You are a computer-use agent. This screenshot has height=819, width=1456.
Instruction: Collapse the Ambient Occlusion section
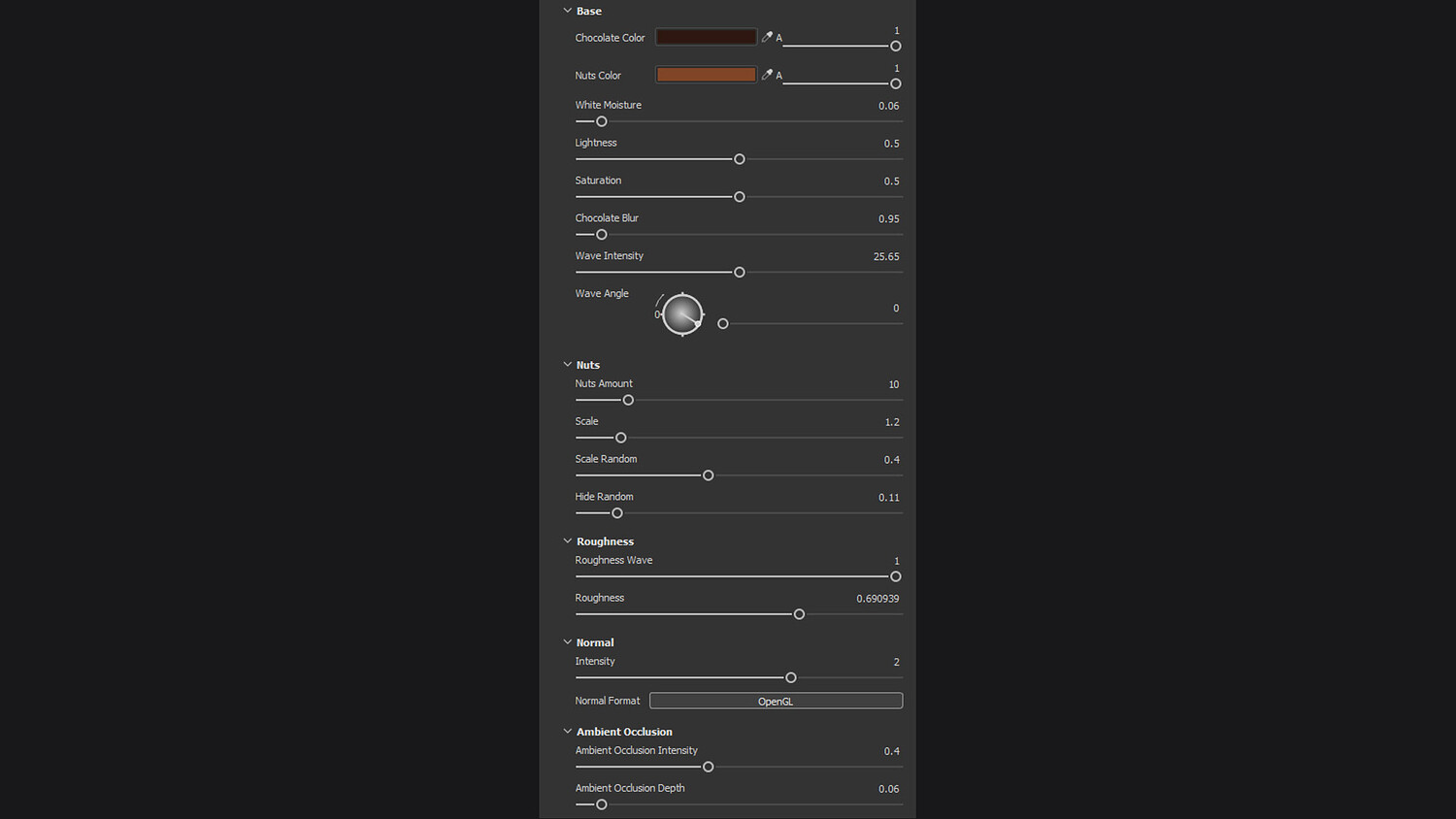pos(568,732)
